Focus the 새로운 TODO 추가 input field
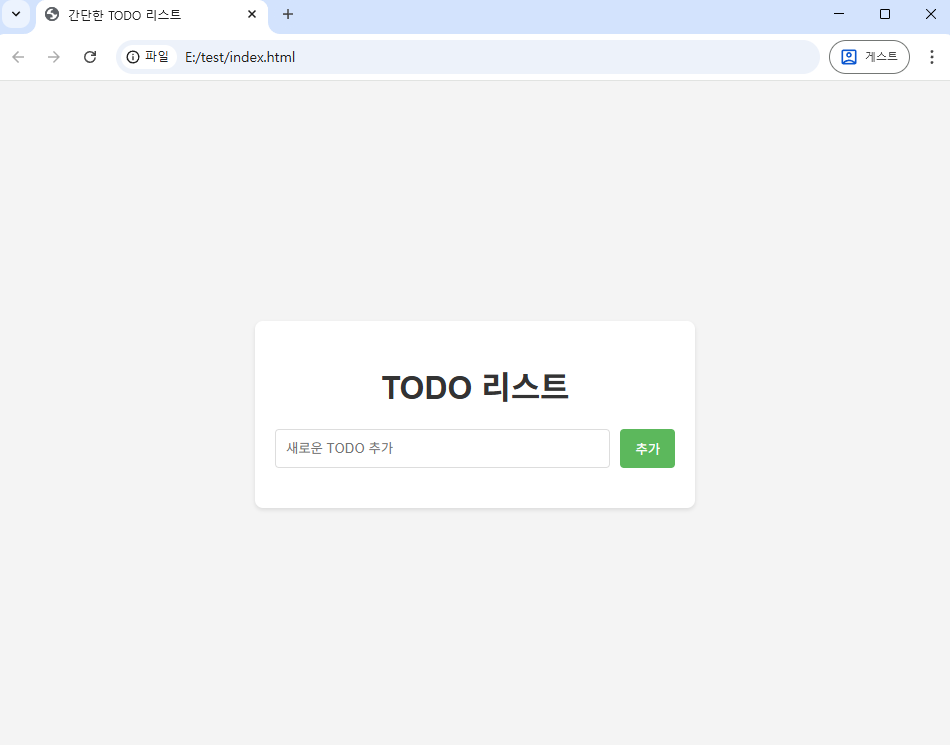The image size is (950, 745). coord(442,448)
